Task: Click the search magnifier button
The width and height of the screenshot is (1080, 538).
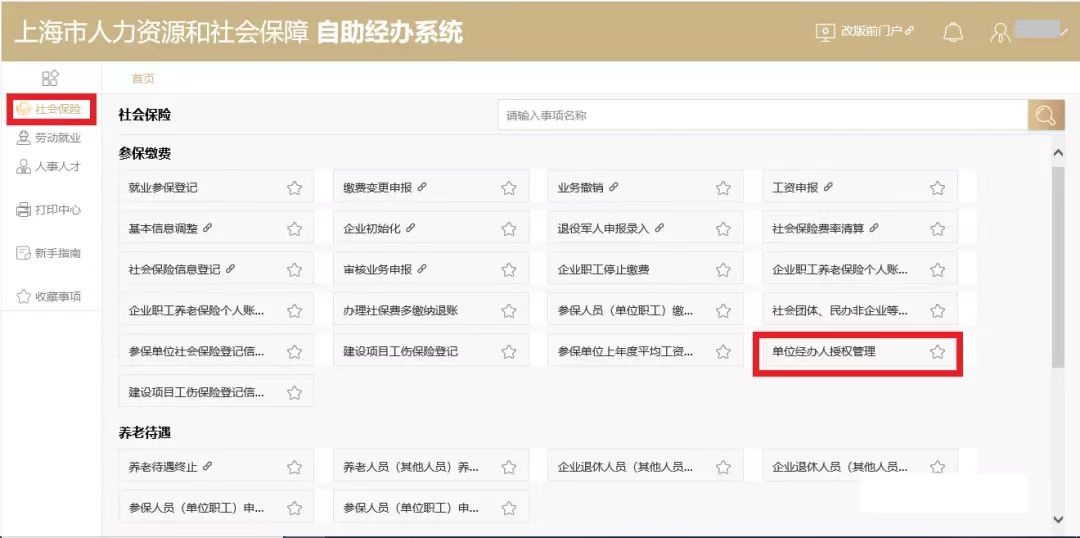Action: (x=1046, y=116)
